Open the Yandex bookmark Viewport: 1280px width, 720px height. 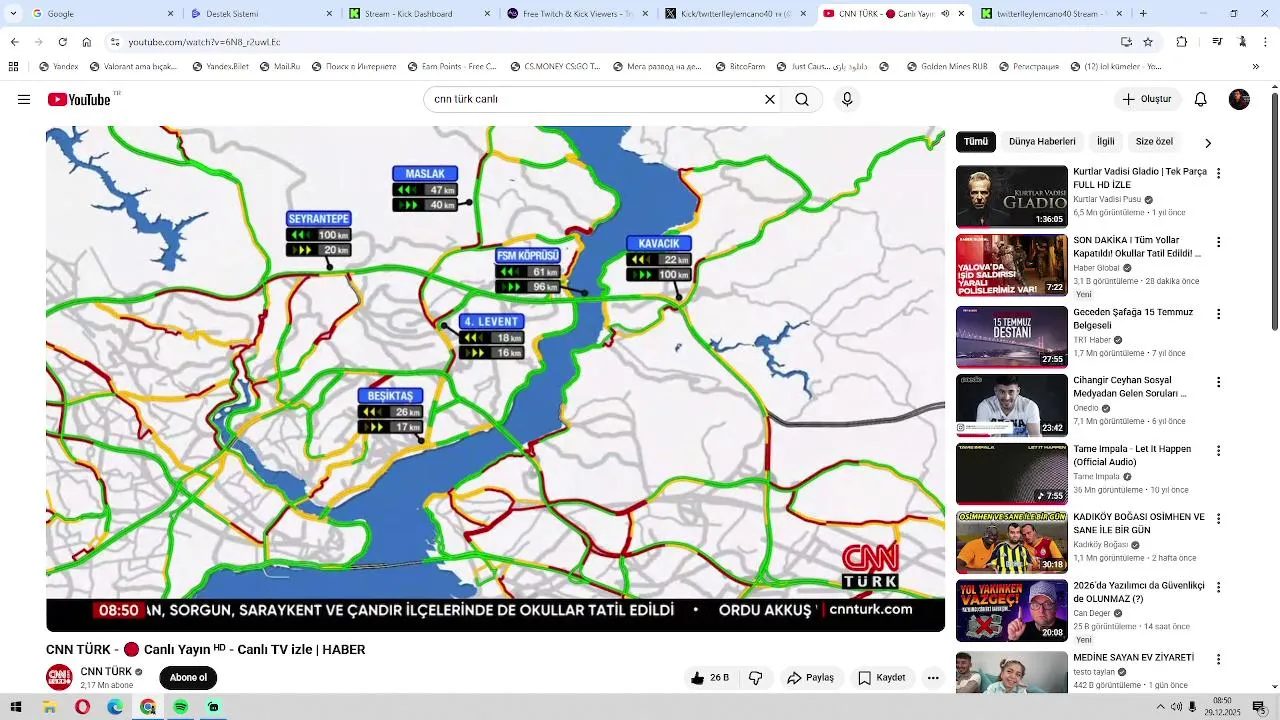pyautogui.click(x=59, y=67)
